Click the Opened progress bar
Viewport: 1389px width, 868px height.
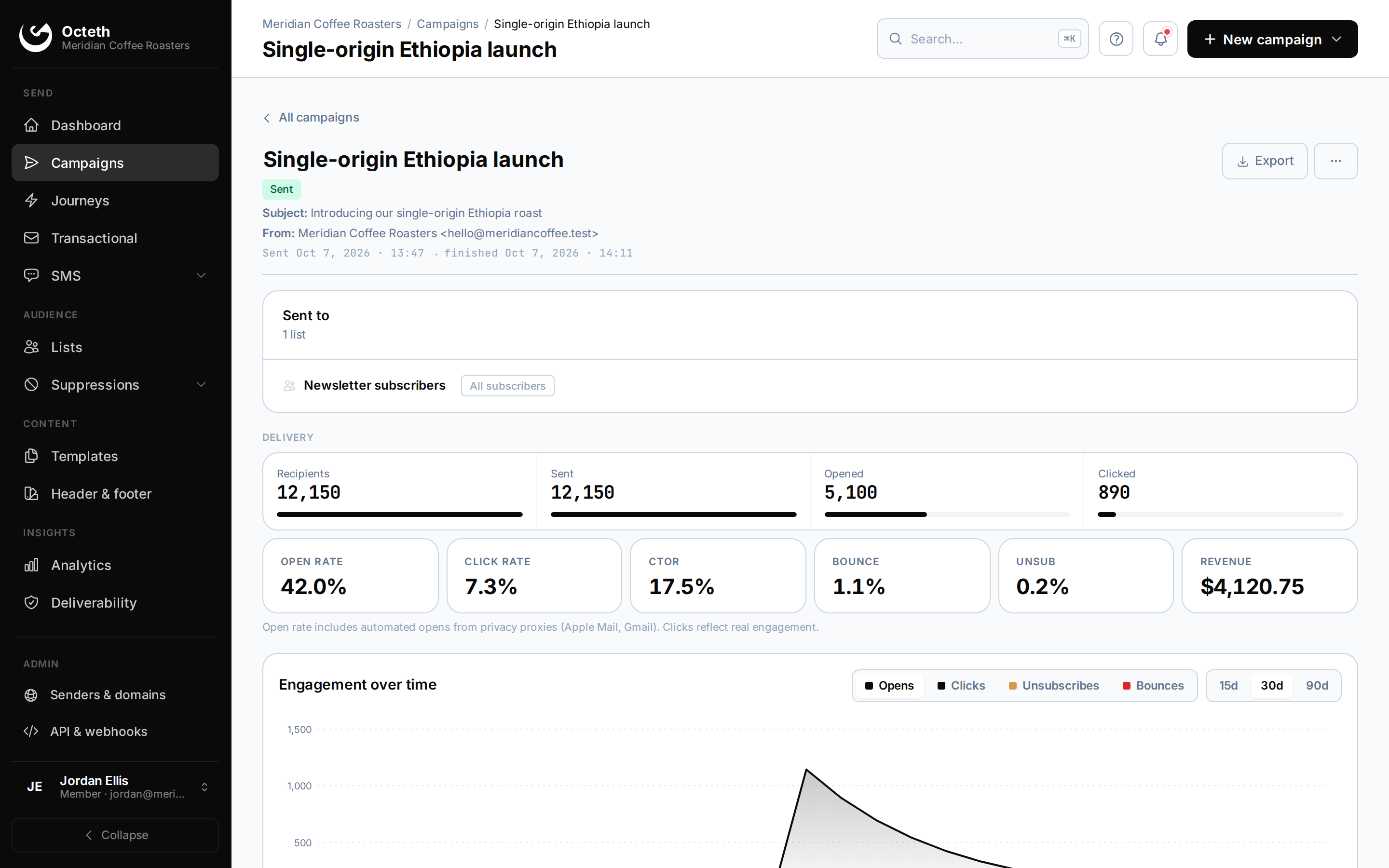(946, 515)
